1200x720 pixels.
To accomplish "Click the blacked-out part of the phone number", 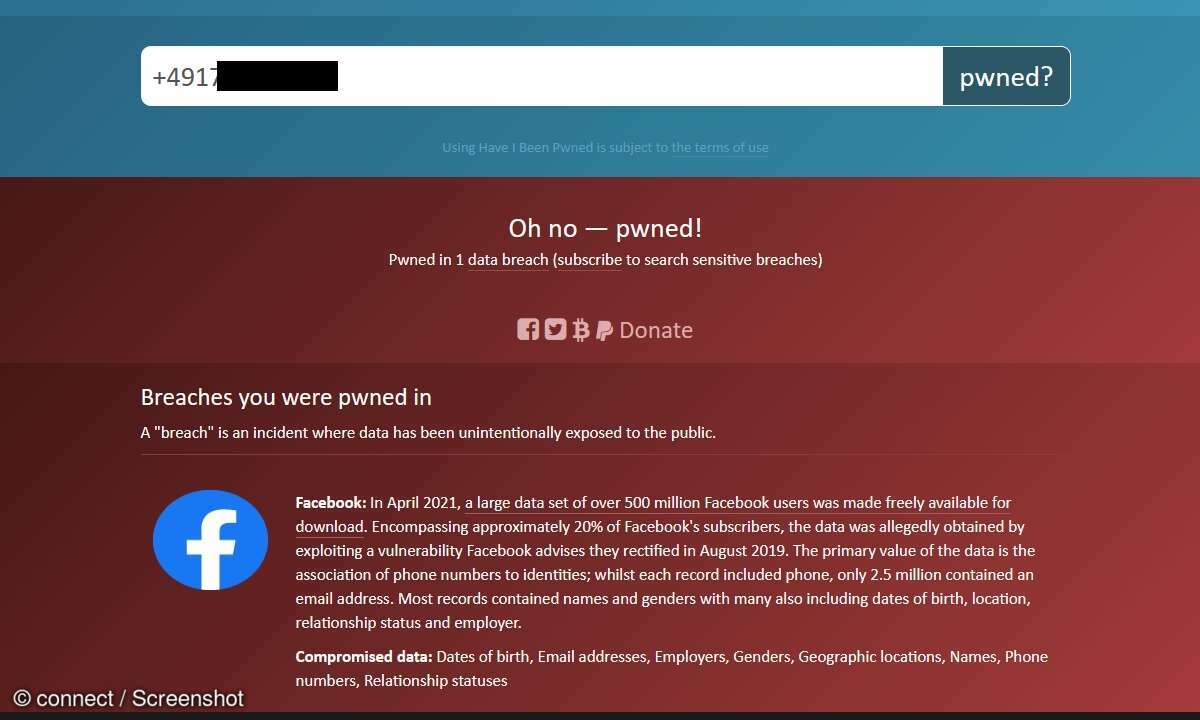I will point(277,76).
